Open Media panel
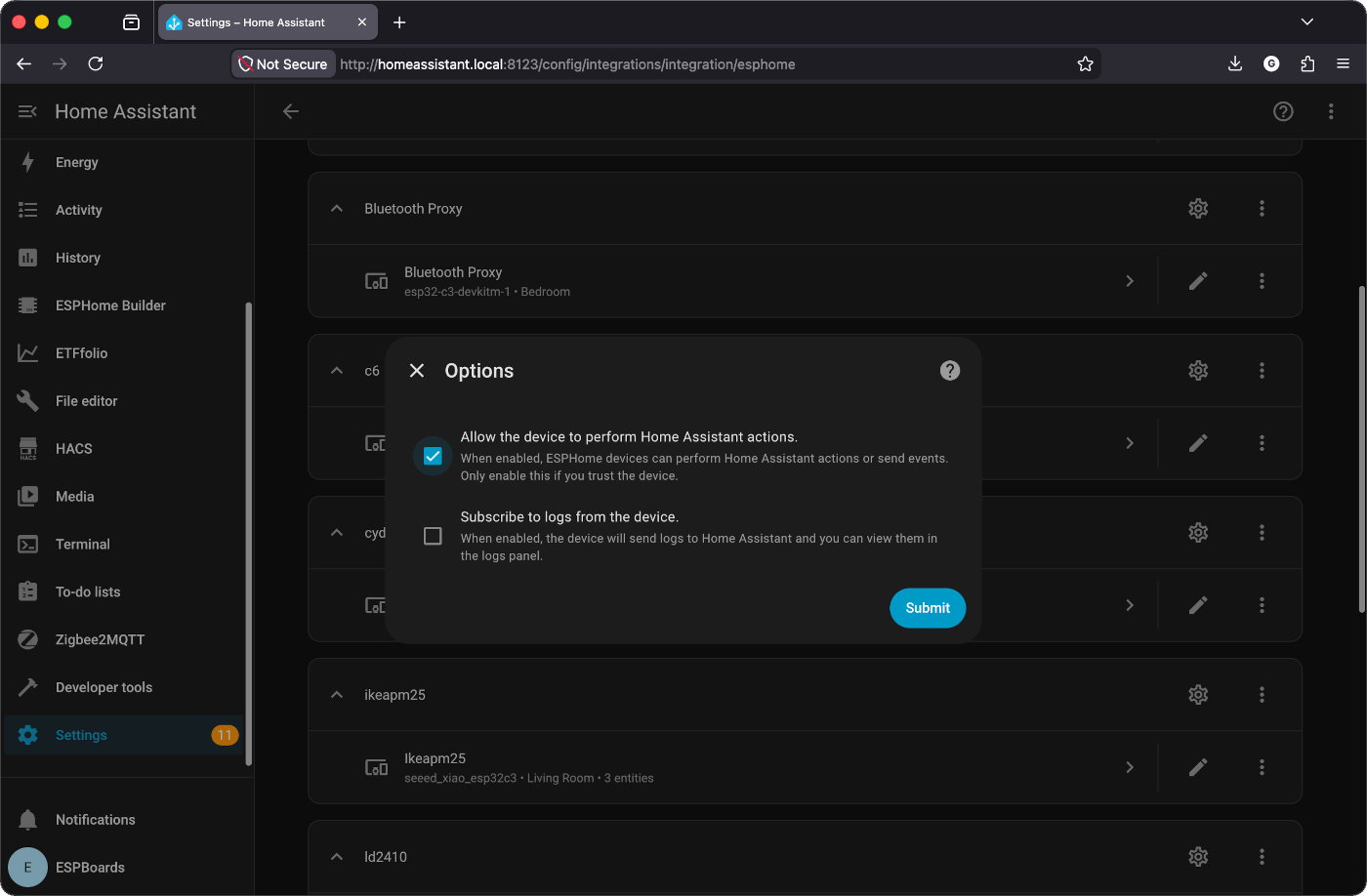The image size is (1367, 896). tap(123, 497)
